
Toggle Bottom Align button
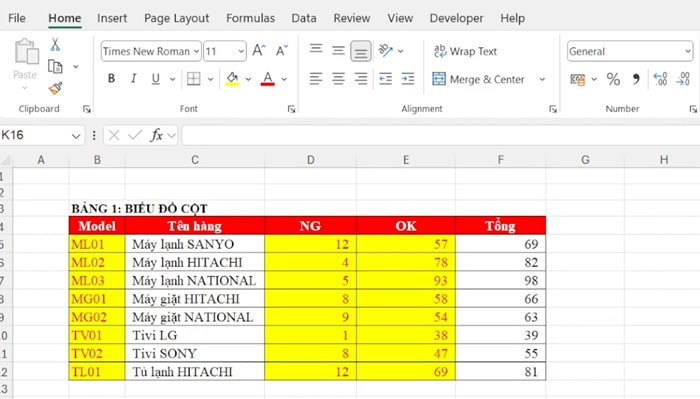[x=361, y=51]
